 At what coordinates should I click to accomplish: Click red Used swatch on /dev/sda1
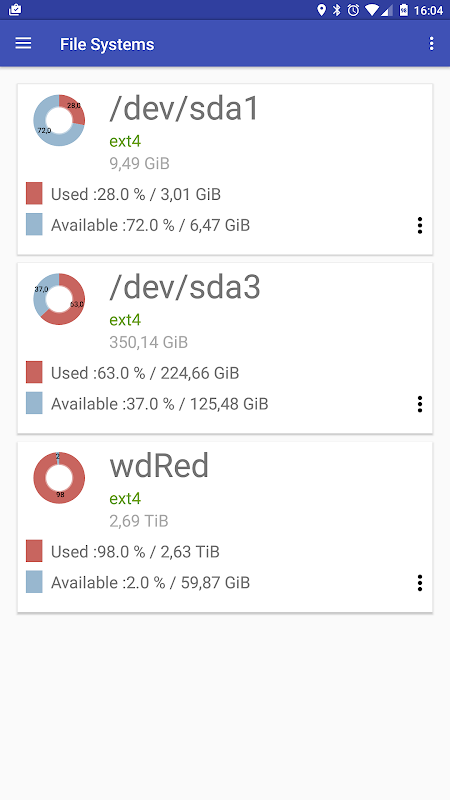34,193
